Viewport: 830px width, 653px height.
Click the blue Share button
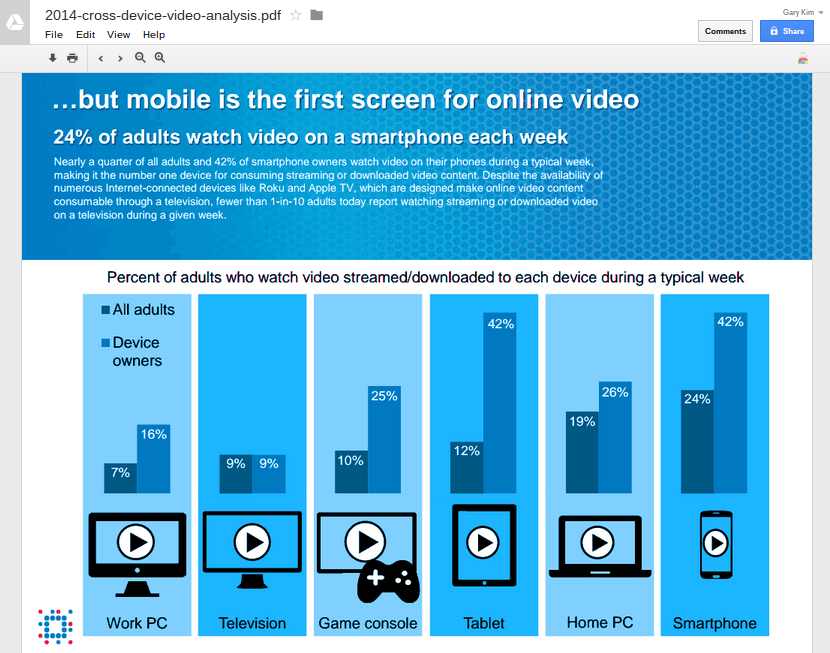pyautogui.click(x=787, y=31)
